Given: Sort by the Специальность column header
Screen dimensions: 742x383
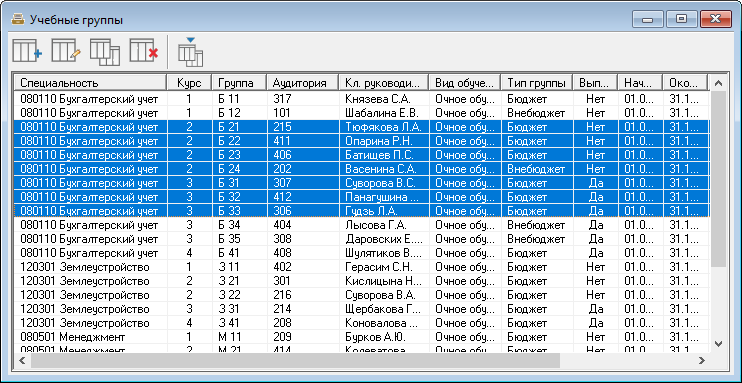Looking at the screenshot, I should [x=90, y=82].
